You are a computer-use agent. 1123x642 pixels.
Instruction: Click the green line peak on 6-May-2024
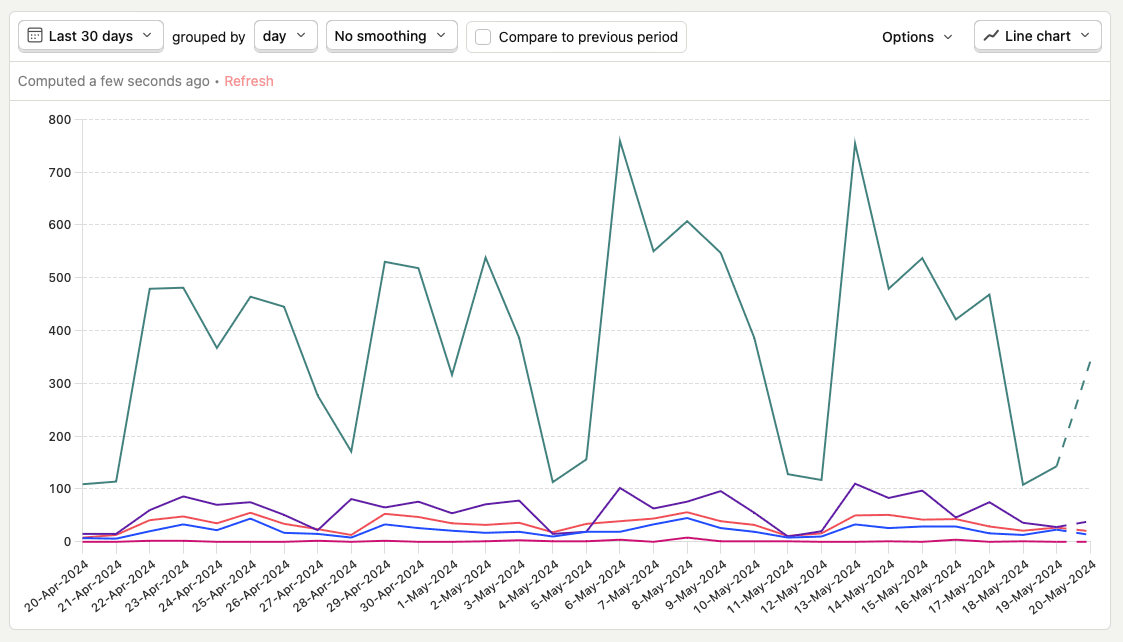pos(620,141)
